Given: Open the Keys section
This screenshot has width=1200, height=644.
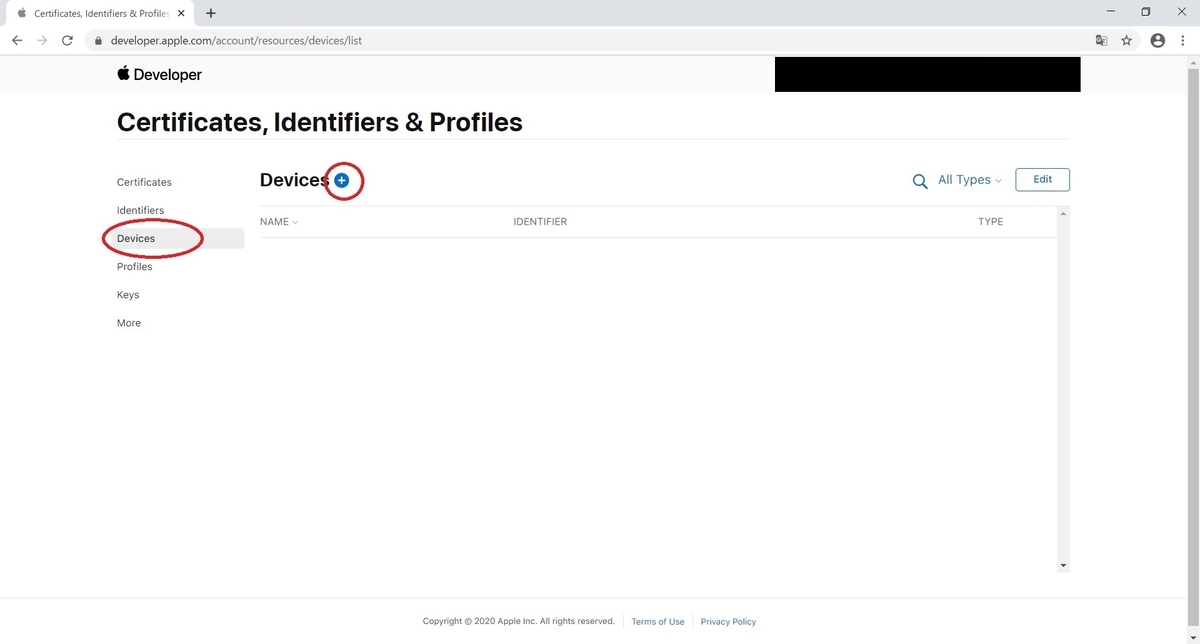Looking at the screenshot, I should coord(128,295).
